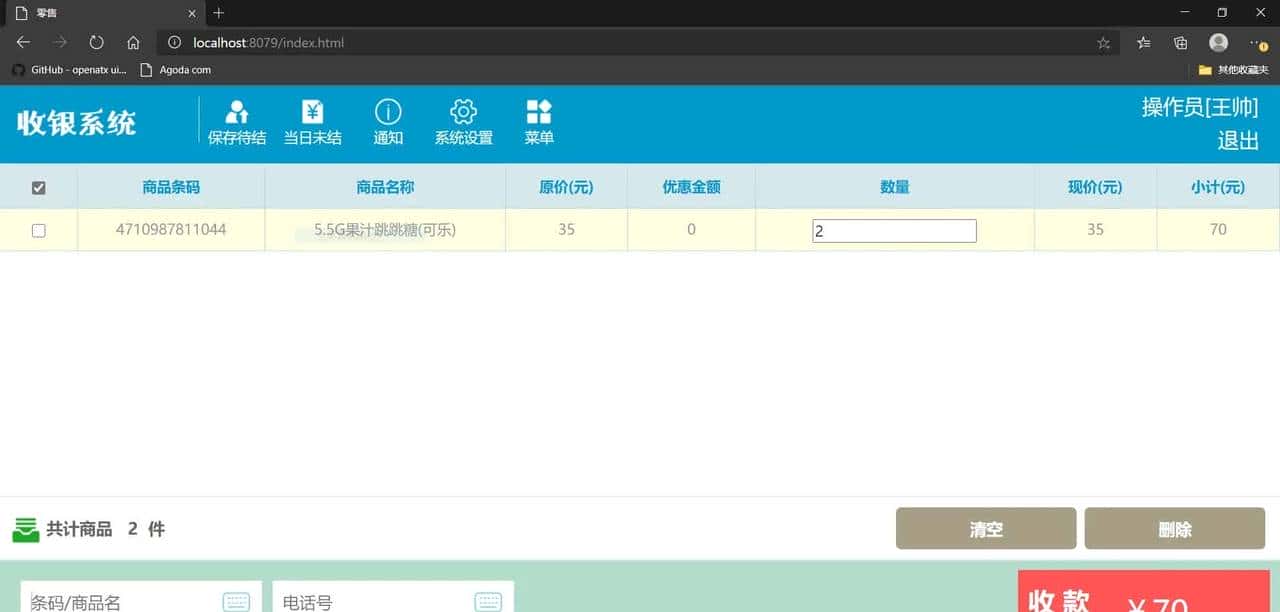The image size is (1280, 612).
Task: Open 系统设置 system settings
Action: coord(462,120)
